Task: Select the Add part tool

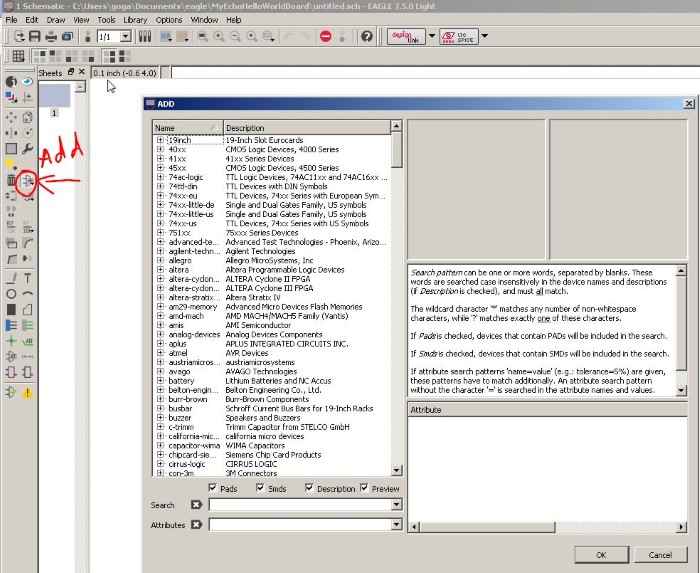Action: coord(27,181)
